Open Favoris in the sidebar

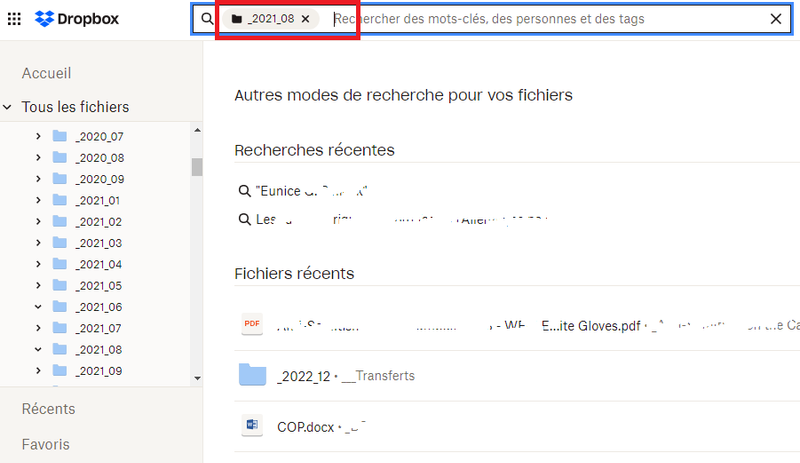coord(45,445)
